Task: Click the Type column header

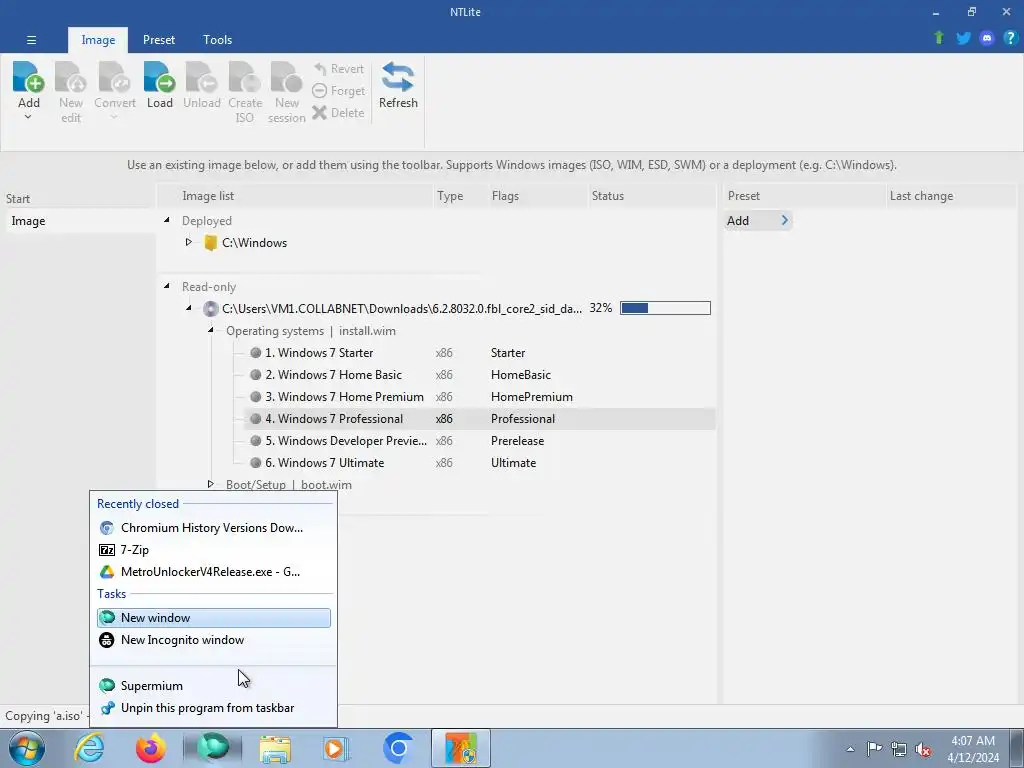Action: point(460,196)
